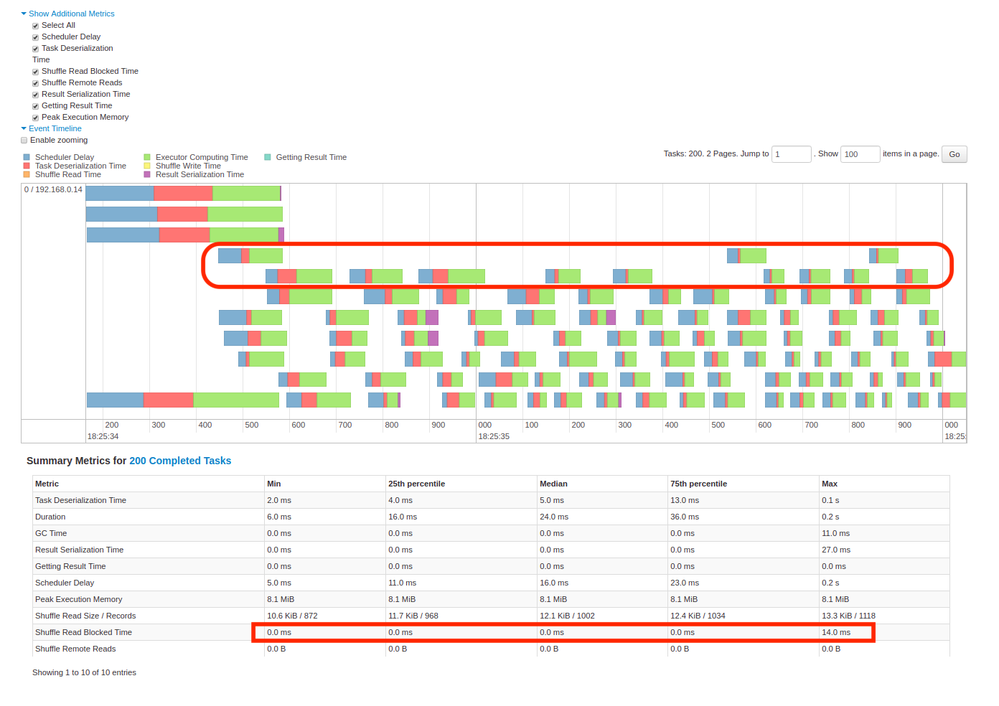
Task: Click the Jump to page number field
Action: (x=790, y=154)
